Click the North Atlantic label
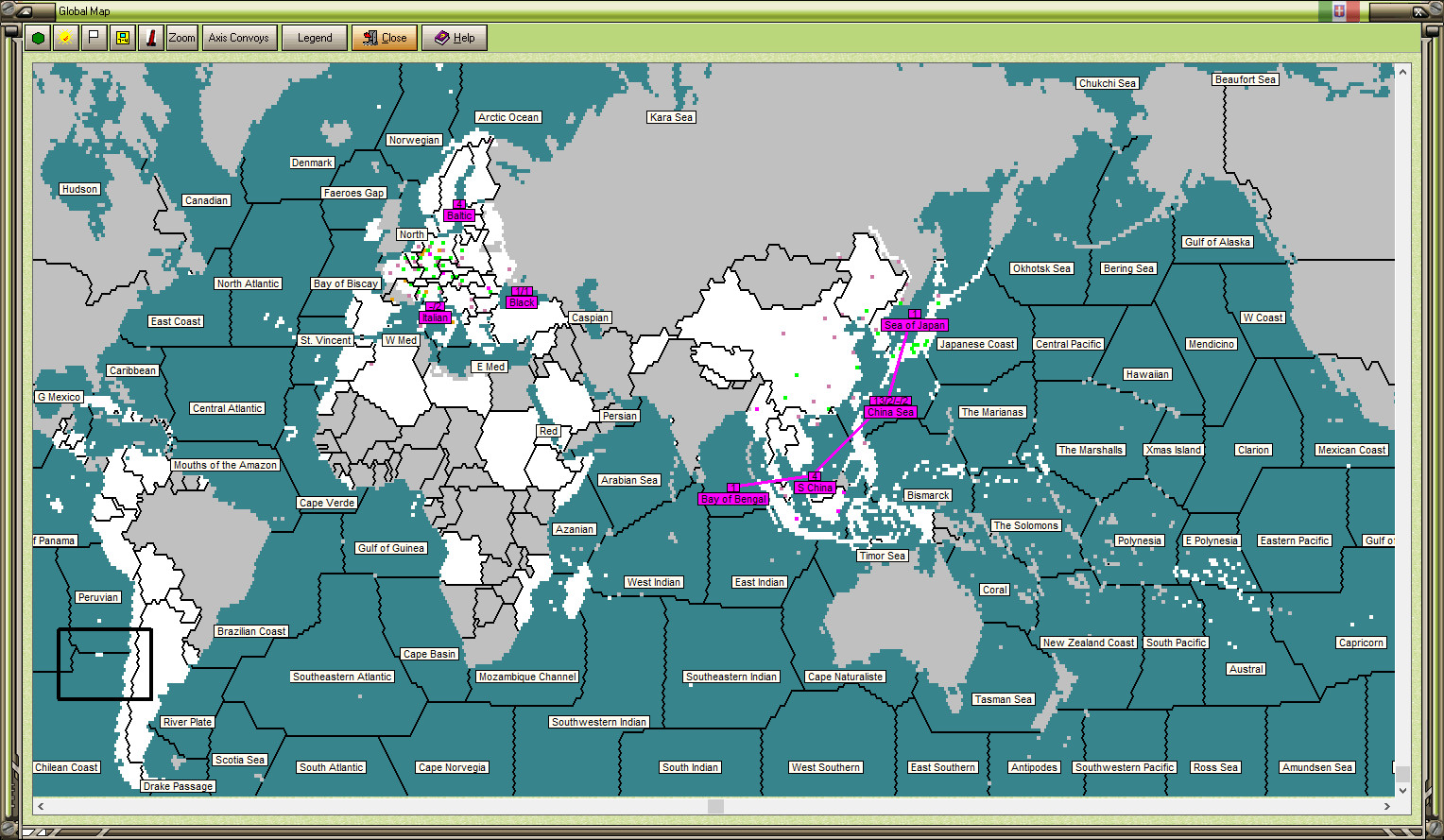Screen dimensions: 1444x840 click(x=248, y=283)
